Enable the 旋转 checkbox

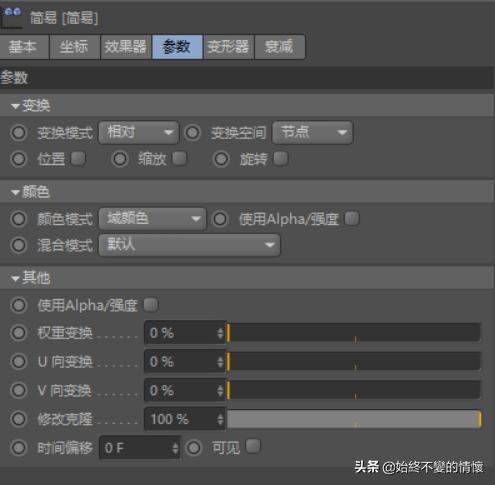pyautogui.click(x=281, y=159)
